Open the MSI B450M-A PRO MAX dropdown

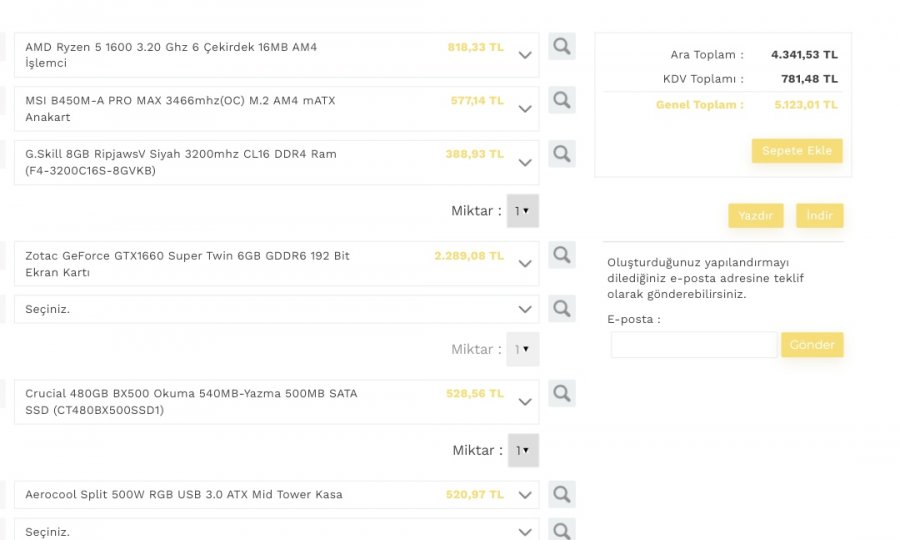(x=525, y=110)
